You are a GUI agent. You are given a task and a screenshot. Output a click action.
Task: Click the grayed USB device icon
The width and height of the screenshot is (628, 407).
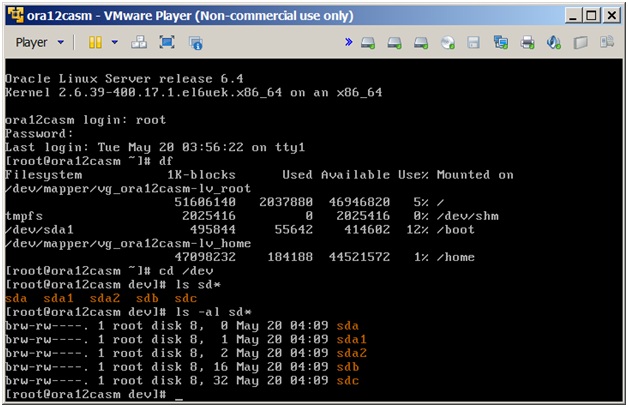click(580, 42)
